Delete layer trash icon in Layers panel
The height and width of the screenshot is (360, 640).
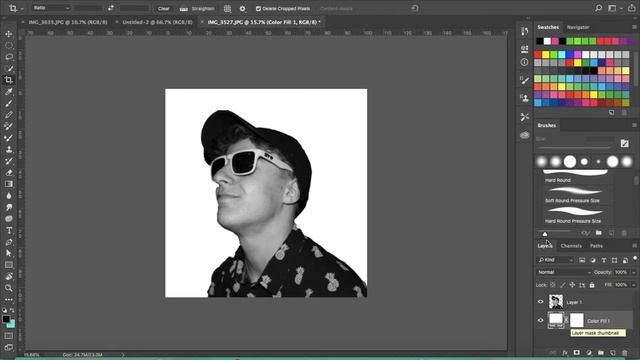[624, 353]
